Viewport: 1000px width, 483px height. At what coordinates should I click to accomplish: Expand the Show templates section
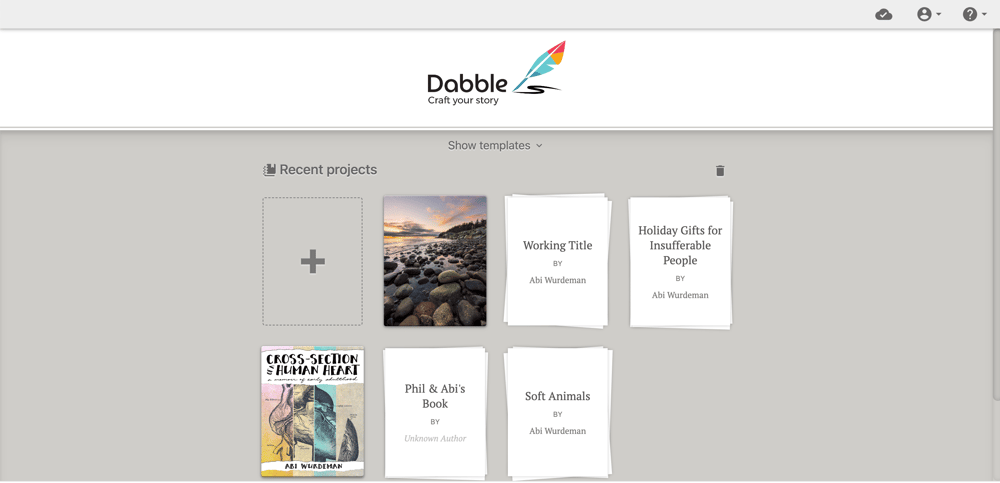(495, 145)
